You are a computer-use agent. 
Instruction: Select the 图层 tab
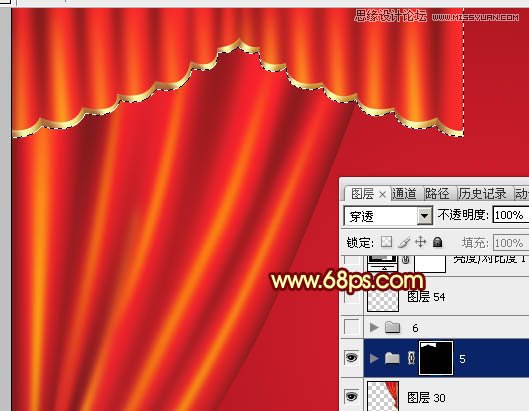coord(362,194)
